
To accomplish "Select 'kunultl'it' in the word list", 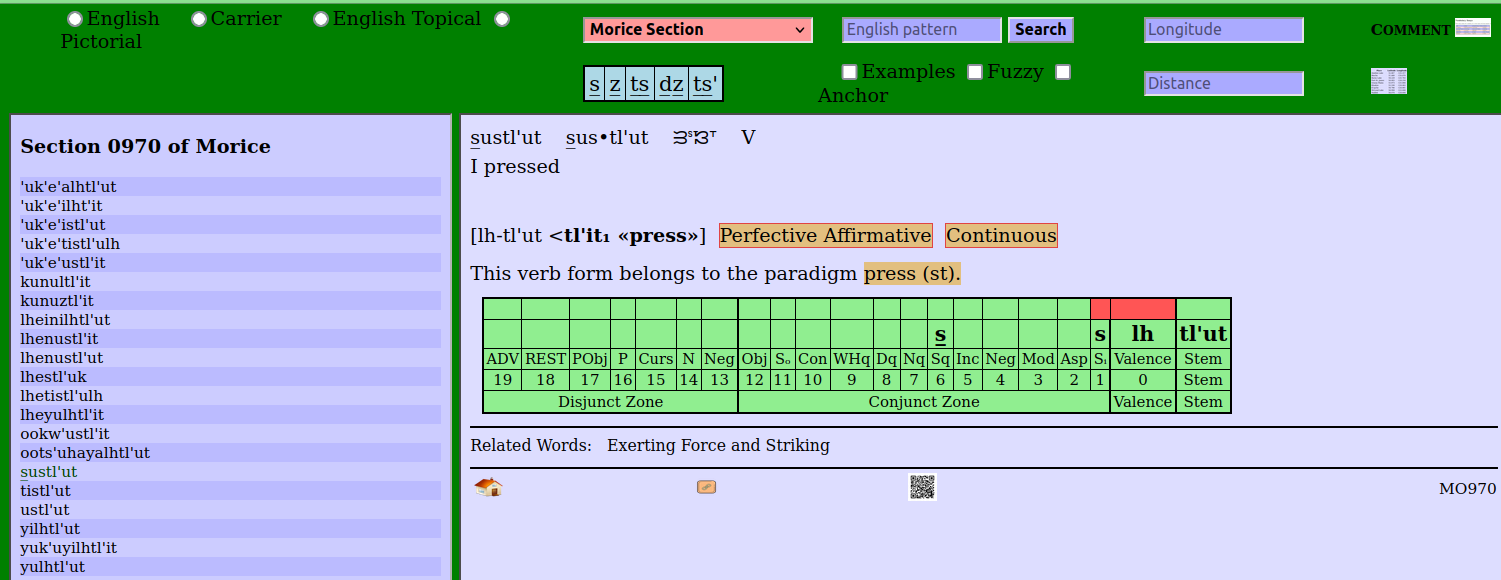I will (55, 282).
